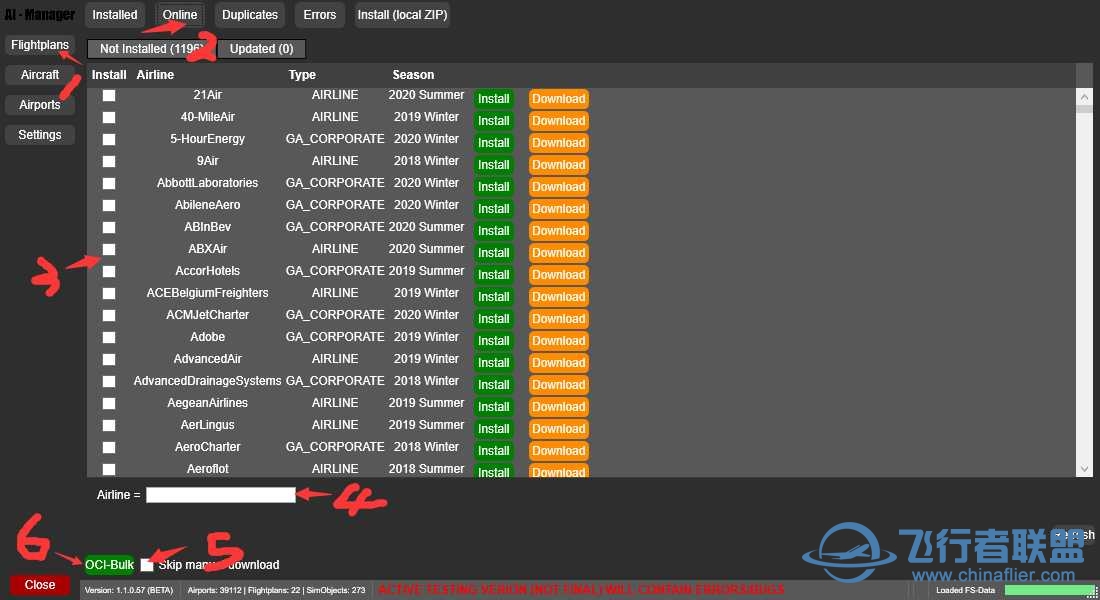Click the red Close button
The width and height of the screenshot is (1100, 600).
pyautogui.click(x=40, y=585)
